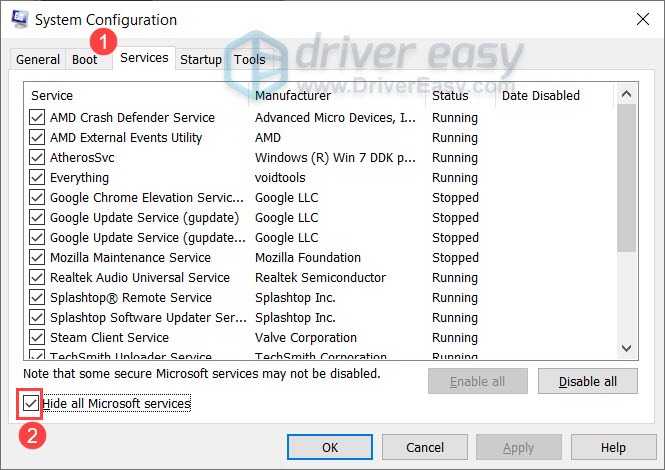Toggle the AtherosSvc service checkbox
The height and width of the screenshot is (470, 665).
click(x=37, y=157)
